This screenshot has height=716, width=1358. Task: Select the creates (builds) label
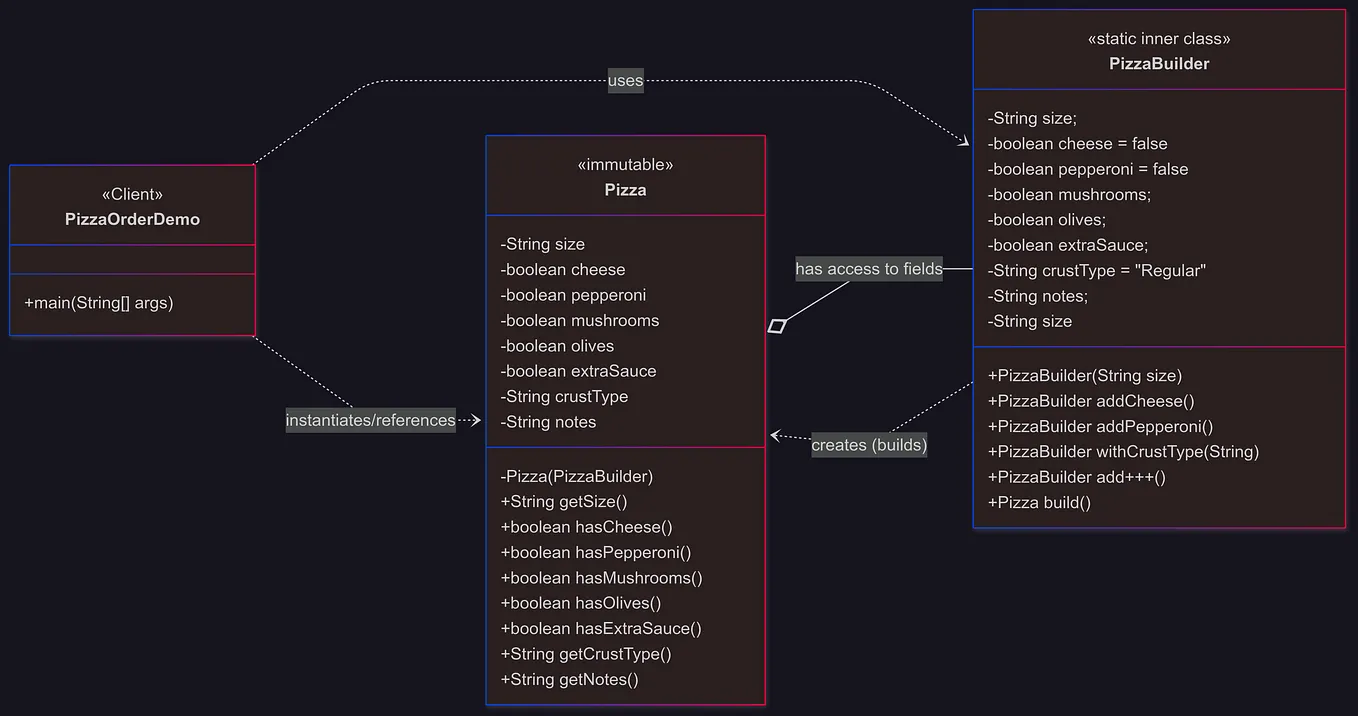868,444
